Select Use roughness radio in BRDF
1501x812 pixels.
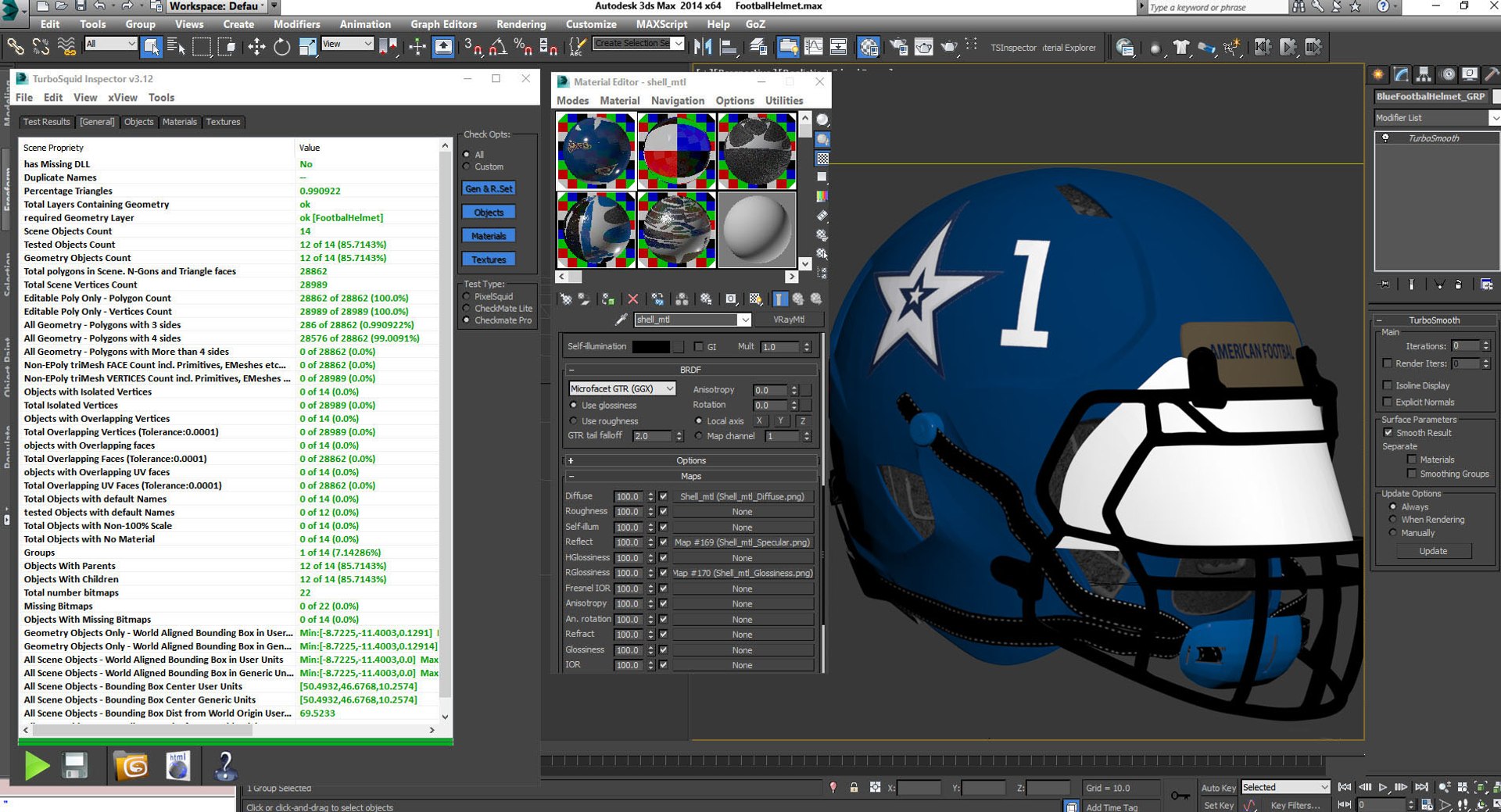point(574,420)
